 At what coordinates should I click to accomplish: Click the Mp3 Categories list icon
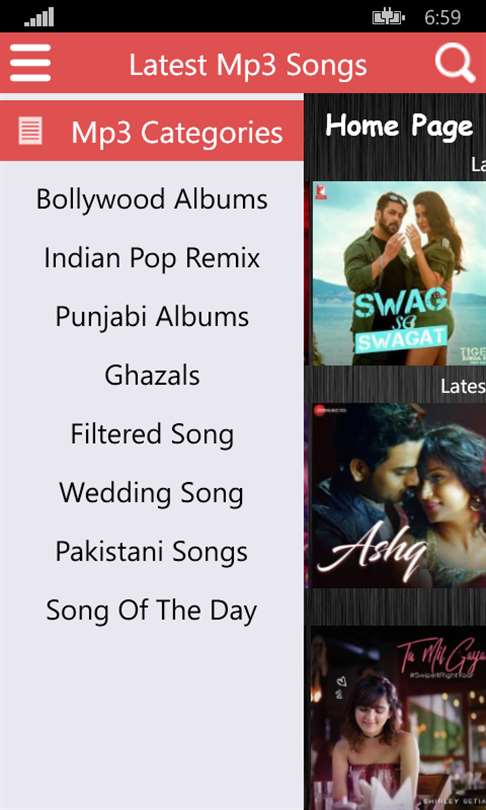(x=30, y=131)
